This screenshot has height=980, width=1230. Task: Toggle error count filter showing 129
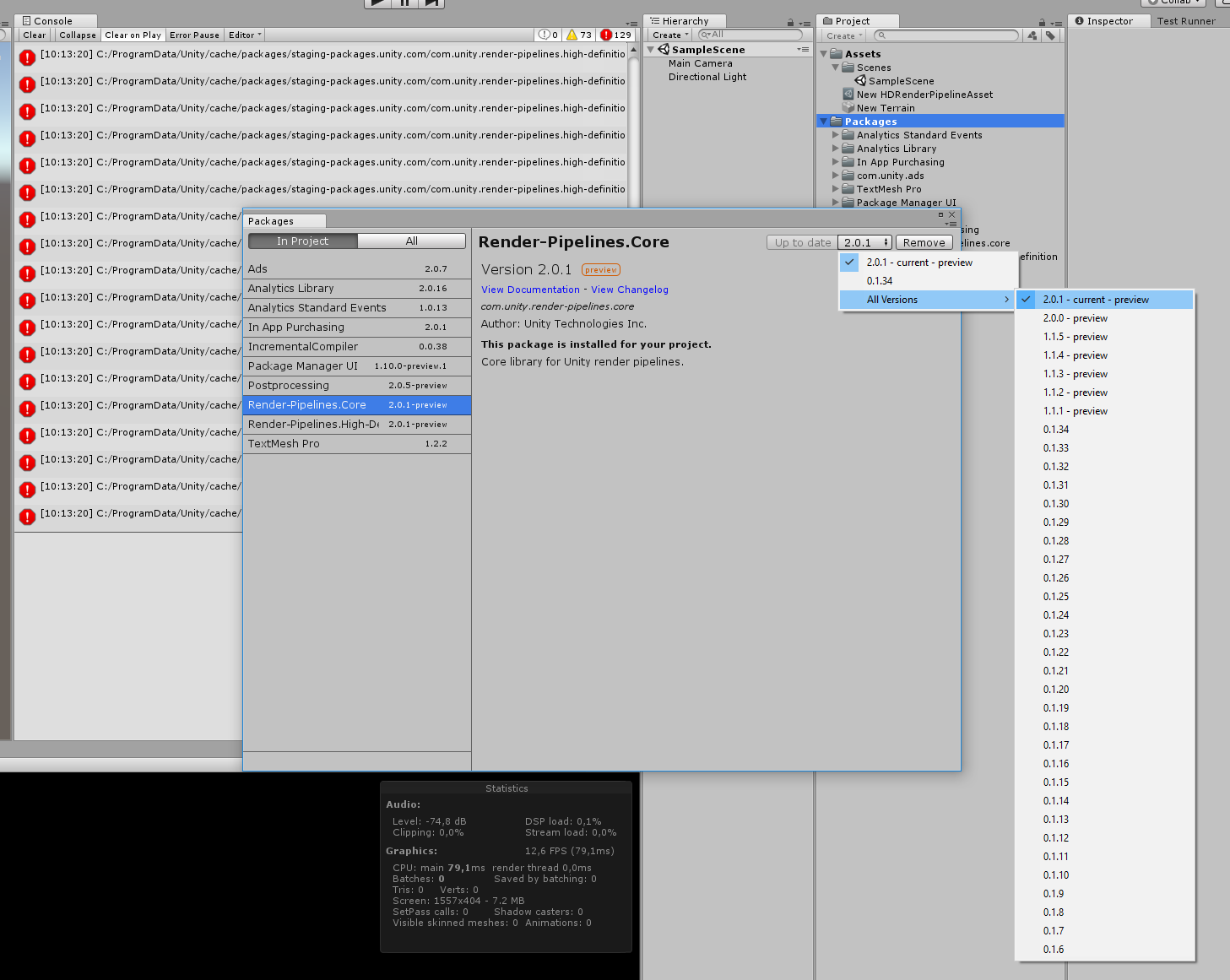click(615, 35)
